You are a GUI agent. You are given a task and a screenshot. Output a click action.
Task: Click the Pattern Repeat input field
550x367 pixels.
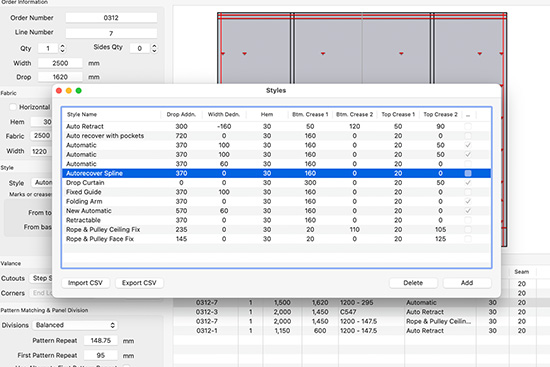101,340
